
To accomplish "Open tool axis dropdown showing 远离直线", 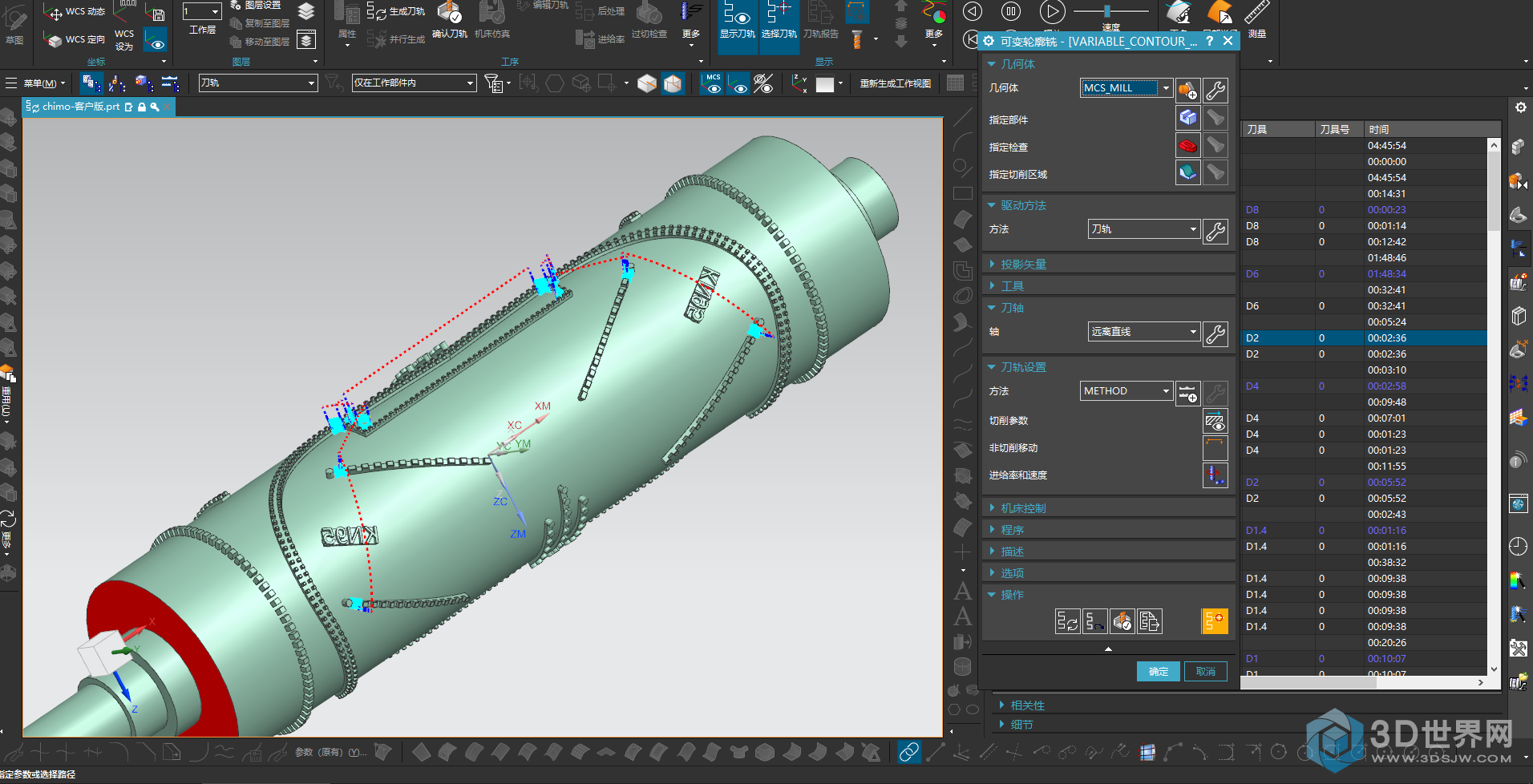I will (1143, 332).
